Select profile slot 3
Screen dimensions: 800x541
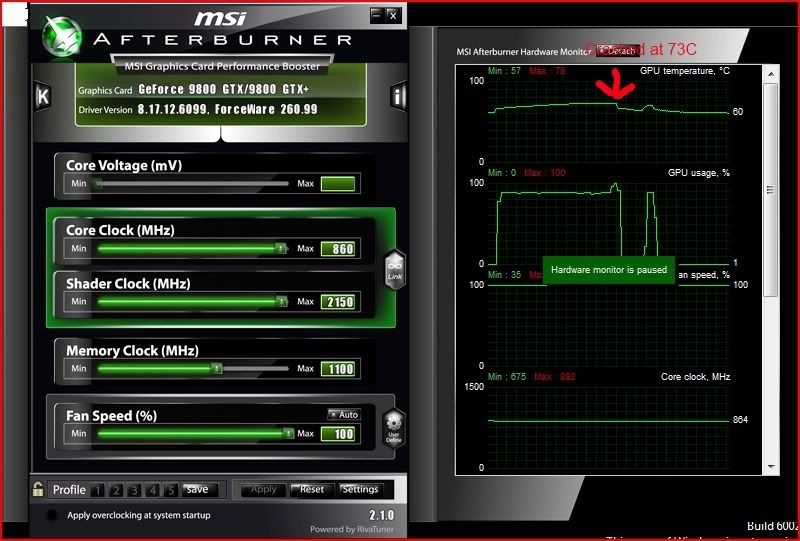tap(134, 490)
